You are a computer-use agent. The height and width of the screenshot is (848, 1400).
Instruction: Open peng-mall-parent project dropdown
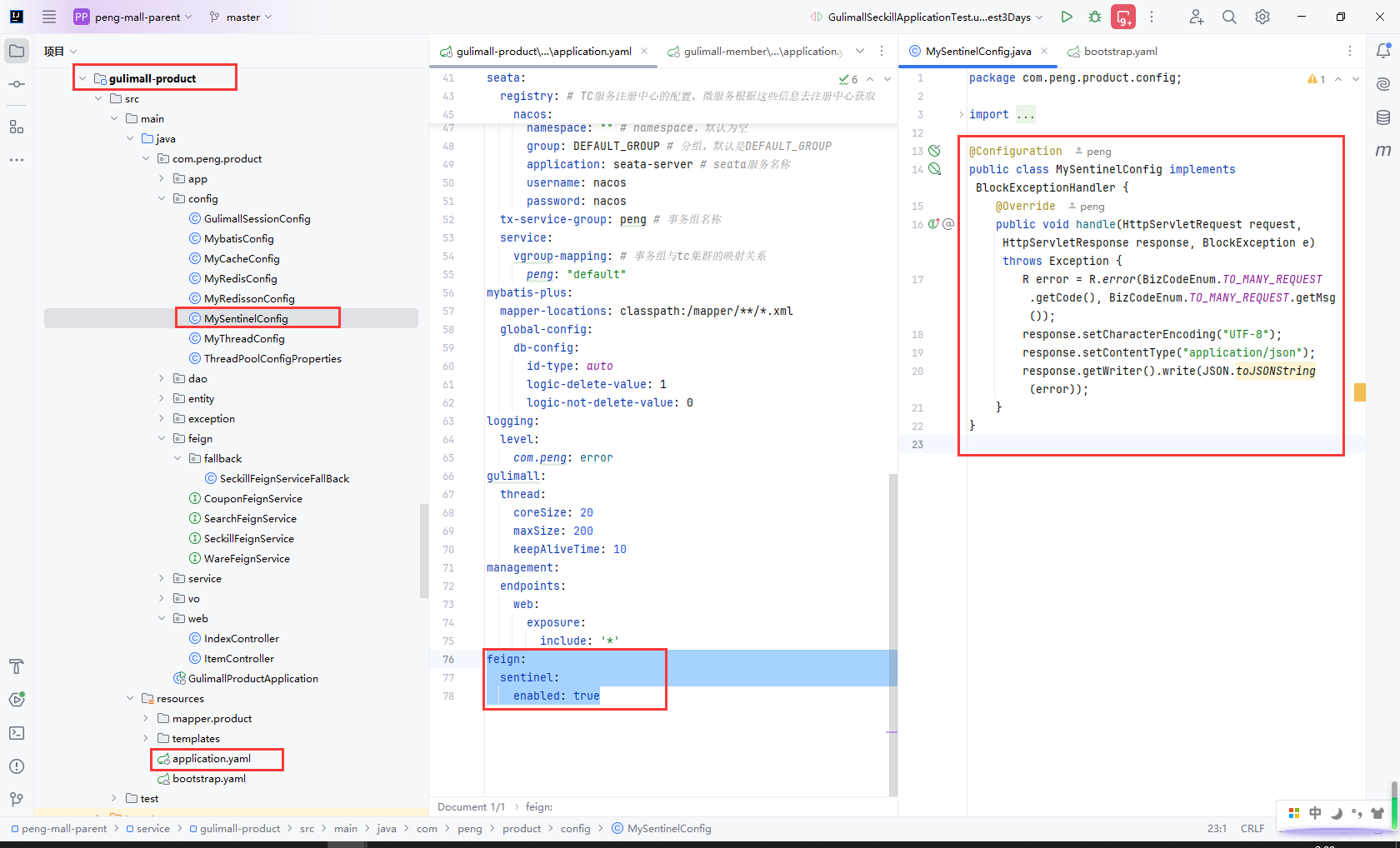coord(133,17)
